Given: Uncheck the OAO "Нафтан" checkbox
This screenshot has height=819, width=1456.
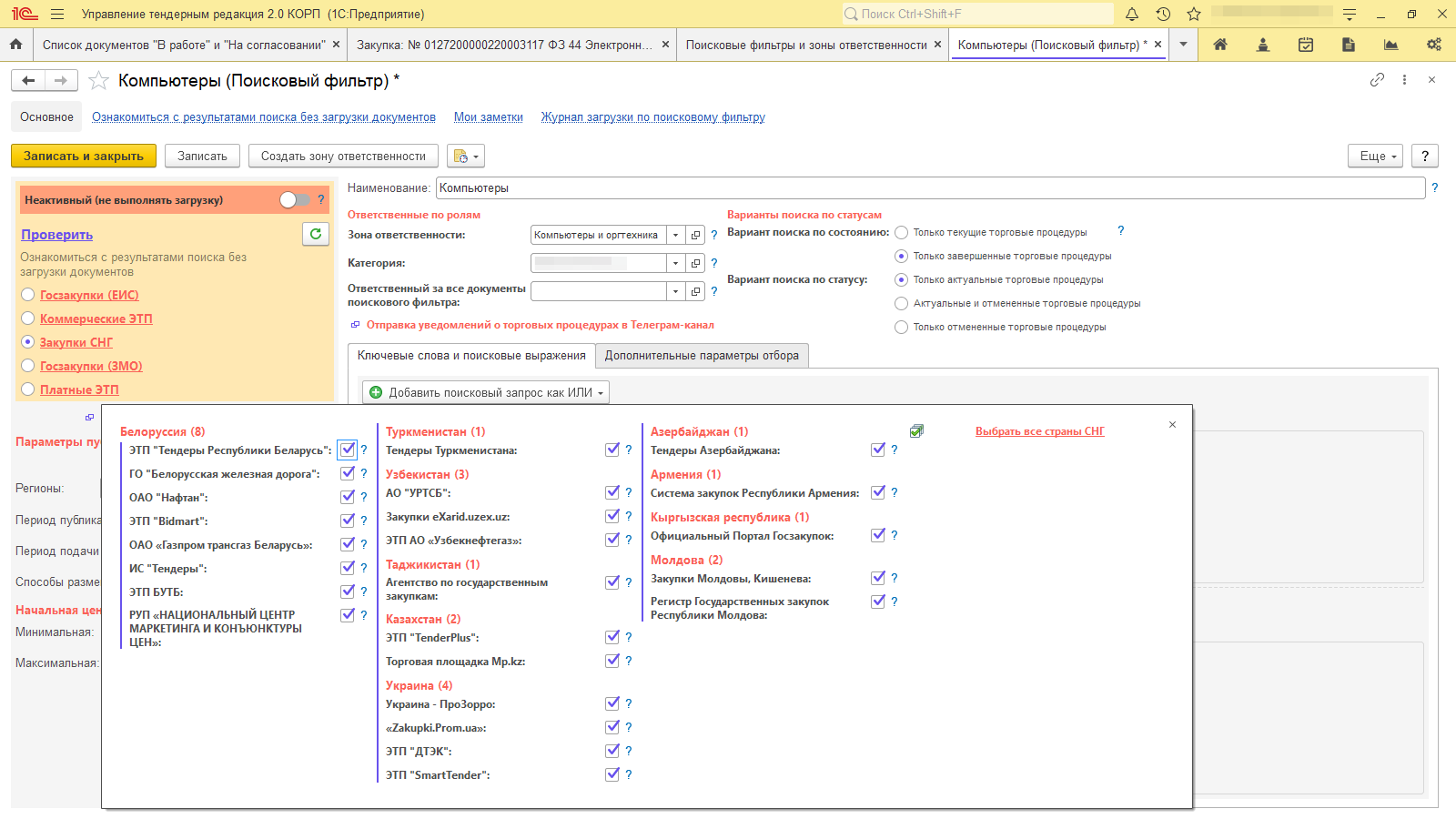Looking at the screenshot, I should pyautogui.click(x=348, y=497).
